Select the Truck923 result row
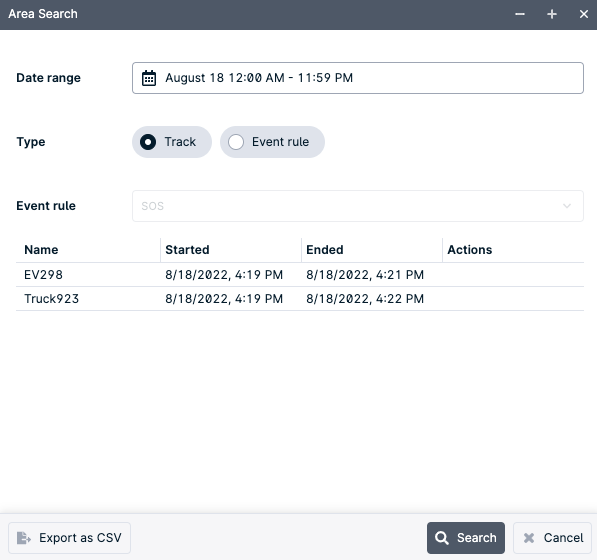This screenshot has width=597, height=560. 300,298
